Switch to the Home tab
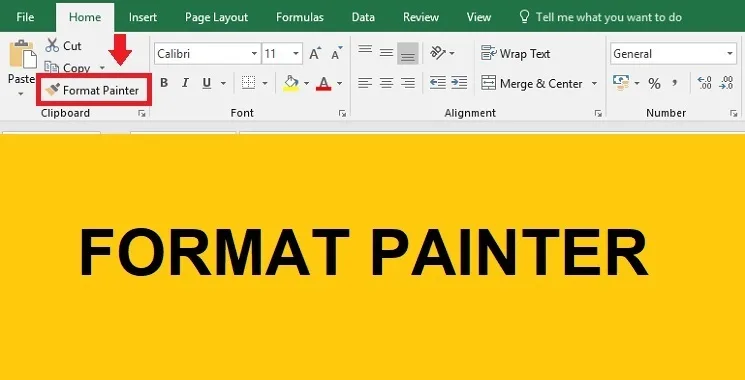The width and height of the screenshot is (745, 380). [x=85, y=17]
